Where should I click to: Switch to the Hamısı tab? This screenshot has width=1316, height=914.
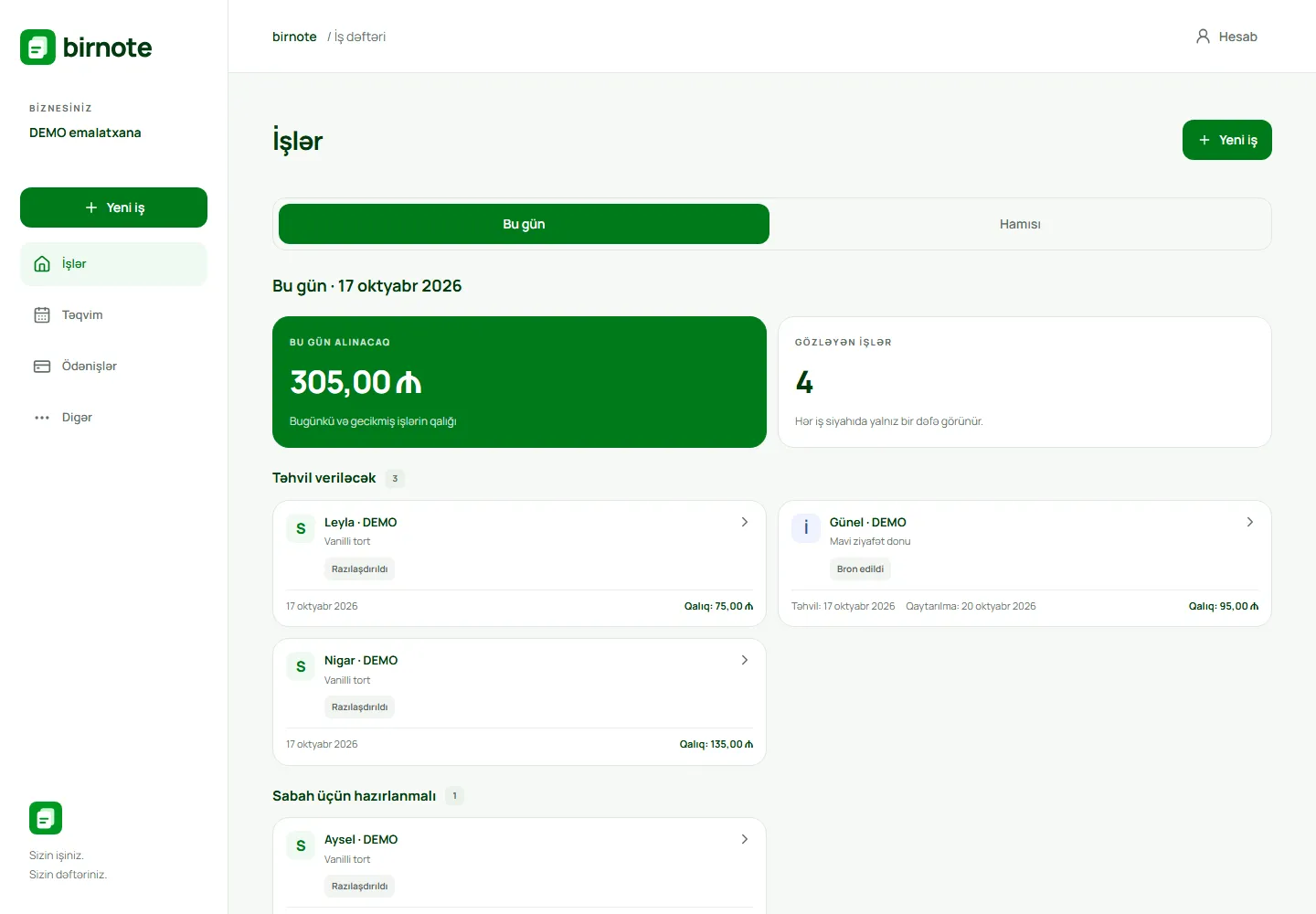click(1020, 224)
